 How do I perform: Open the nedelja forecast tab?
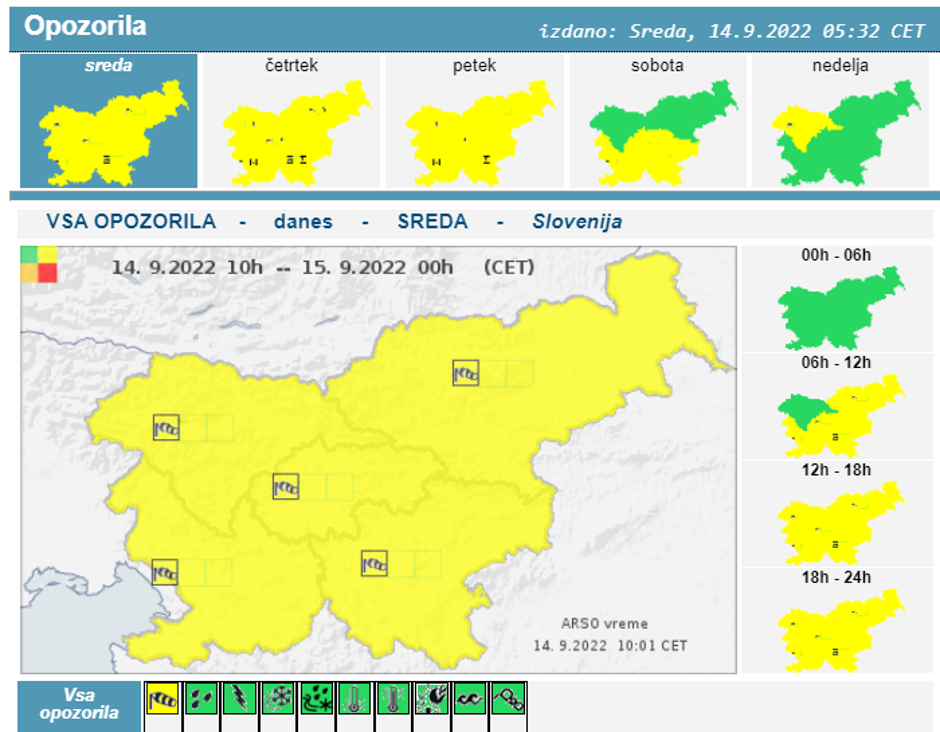[x=840, y=121]
